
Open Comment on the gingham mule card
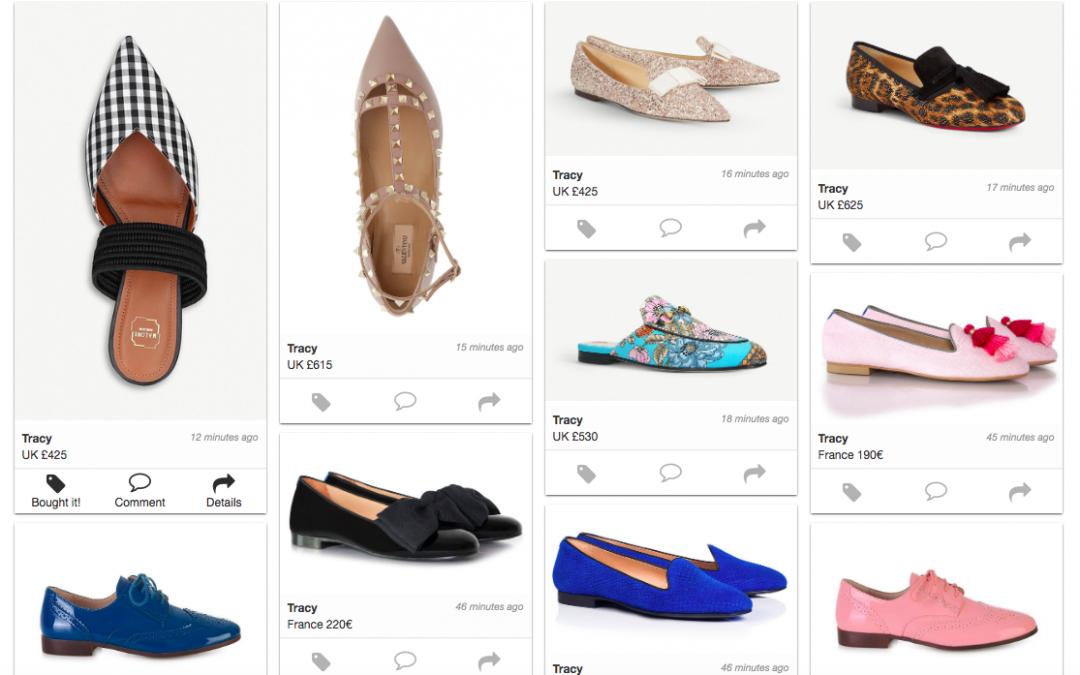point(140,490)
